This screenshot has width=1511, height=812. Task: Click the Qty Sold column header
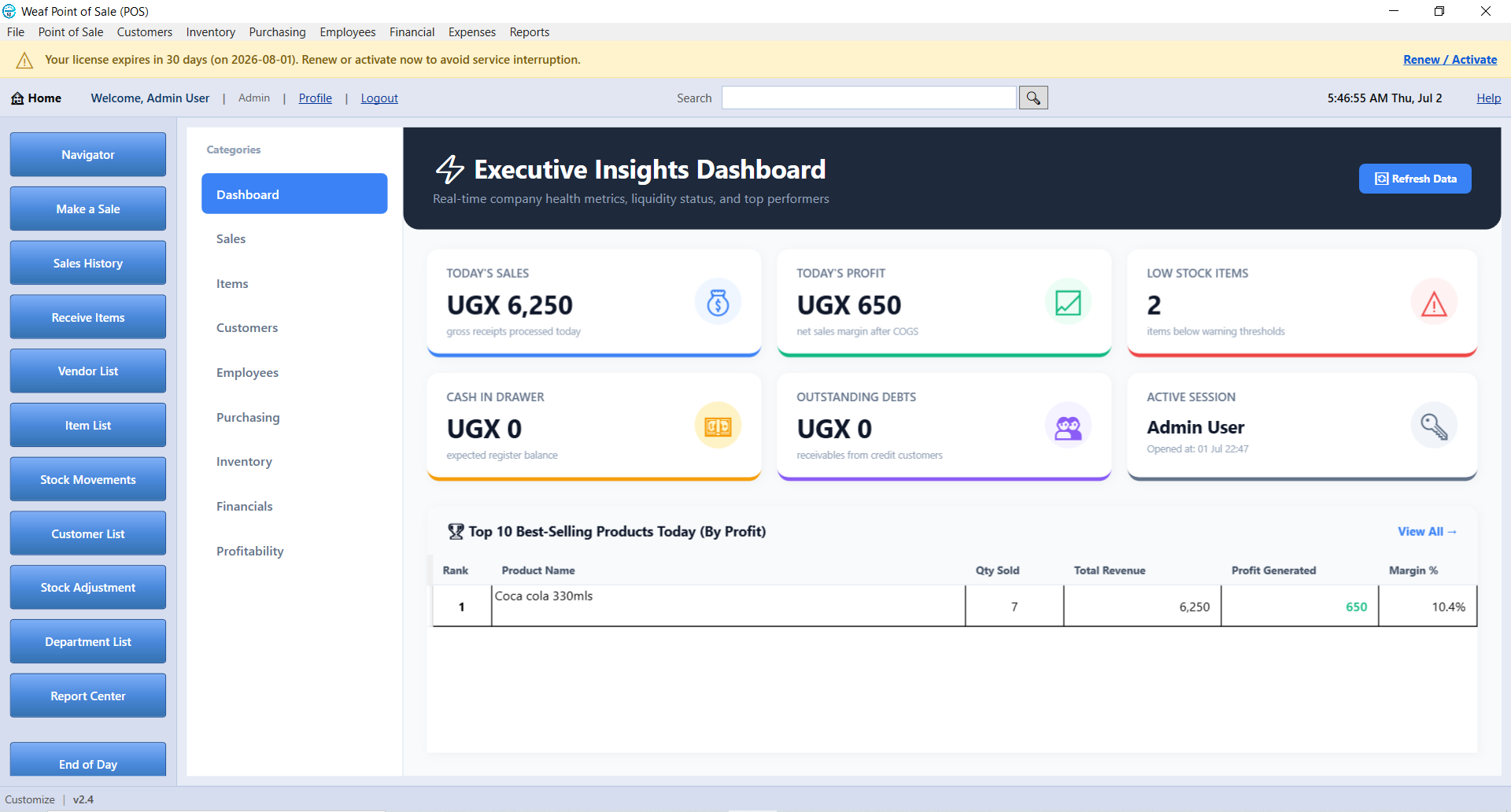[997, 570]
